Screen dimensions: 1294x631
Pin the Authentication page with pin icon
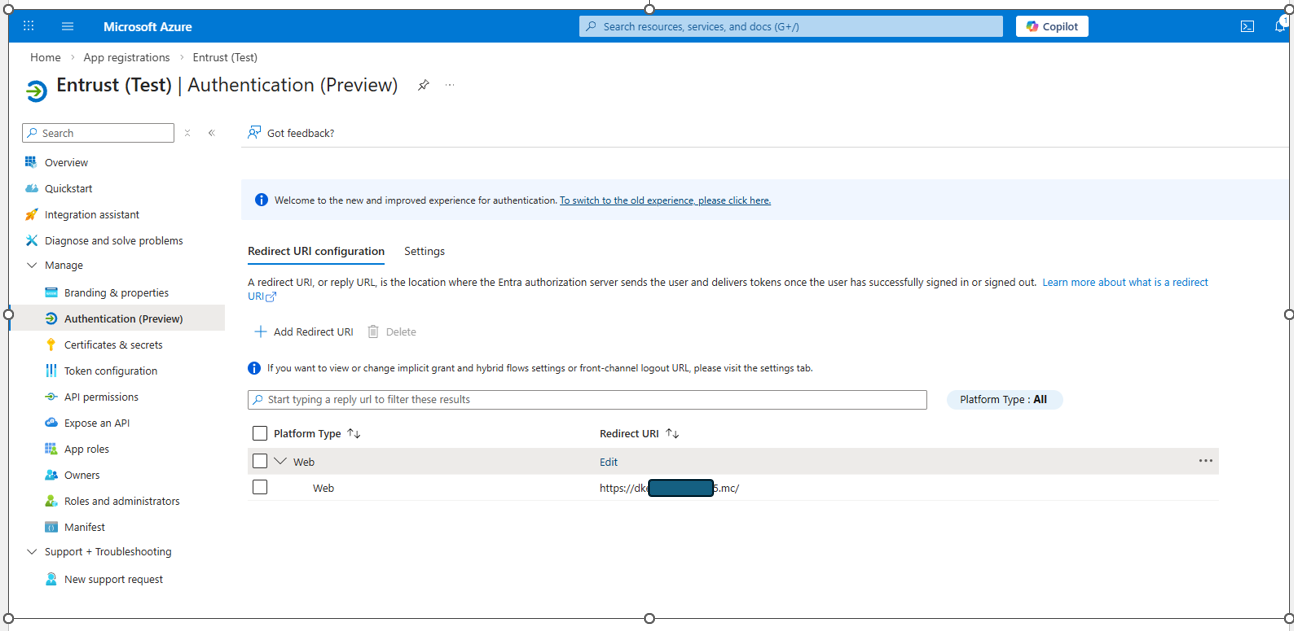423,86
